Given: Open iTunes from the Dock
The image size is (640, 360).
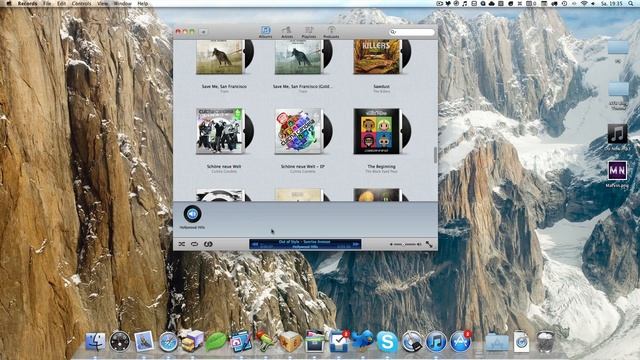Looking at the screenshot, I should (x=436, y=341).
